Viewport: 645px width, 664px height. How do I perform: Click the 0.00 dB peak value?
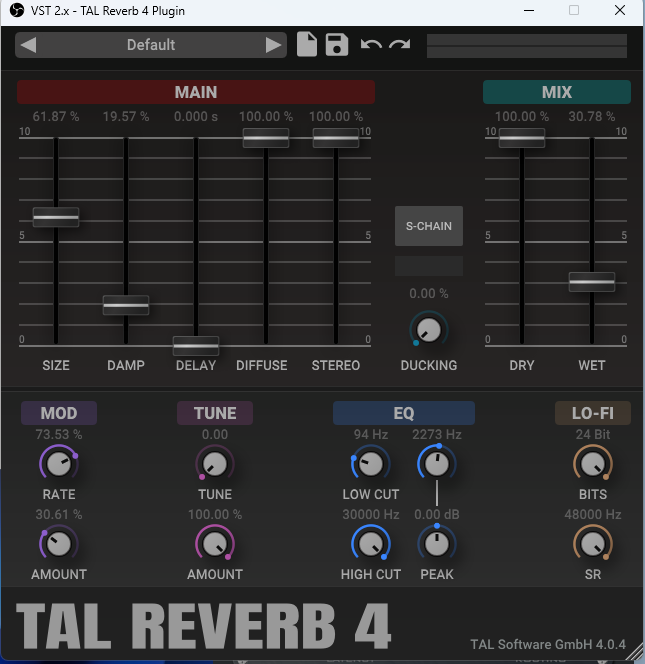point(437,515)
